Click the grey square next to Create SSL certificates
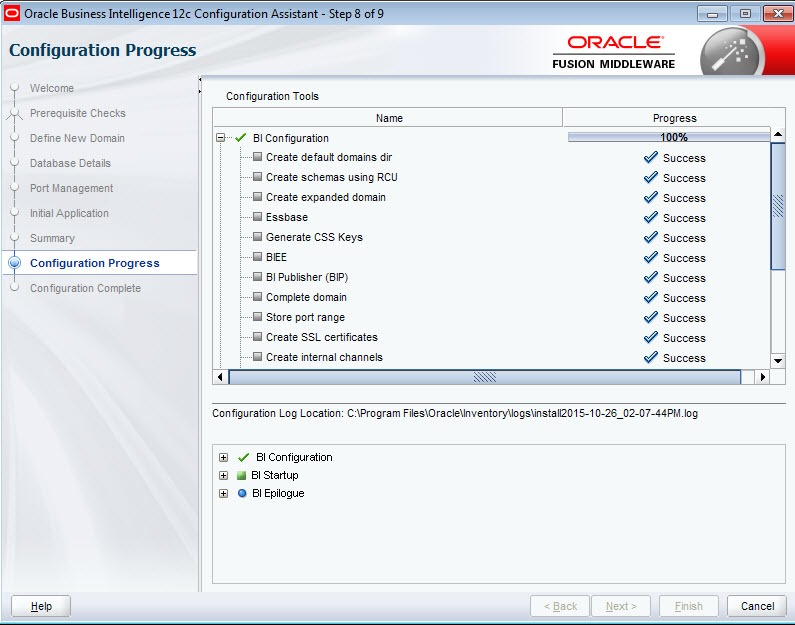795x625 pixels. pyautogui.click(x=258, y=337)
